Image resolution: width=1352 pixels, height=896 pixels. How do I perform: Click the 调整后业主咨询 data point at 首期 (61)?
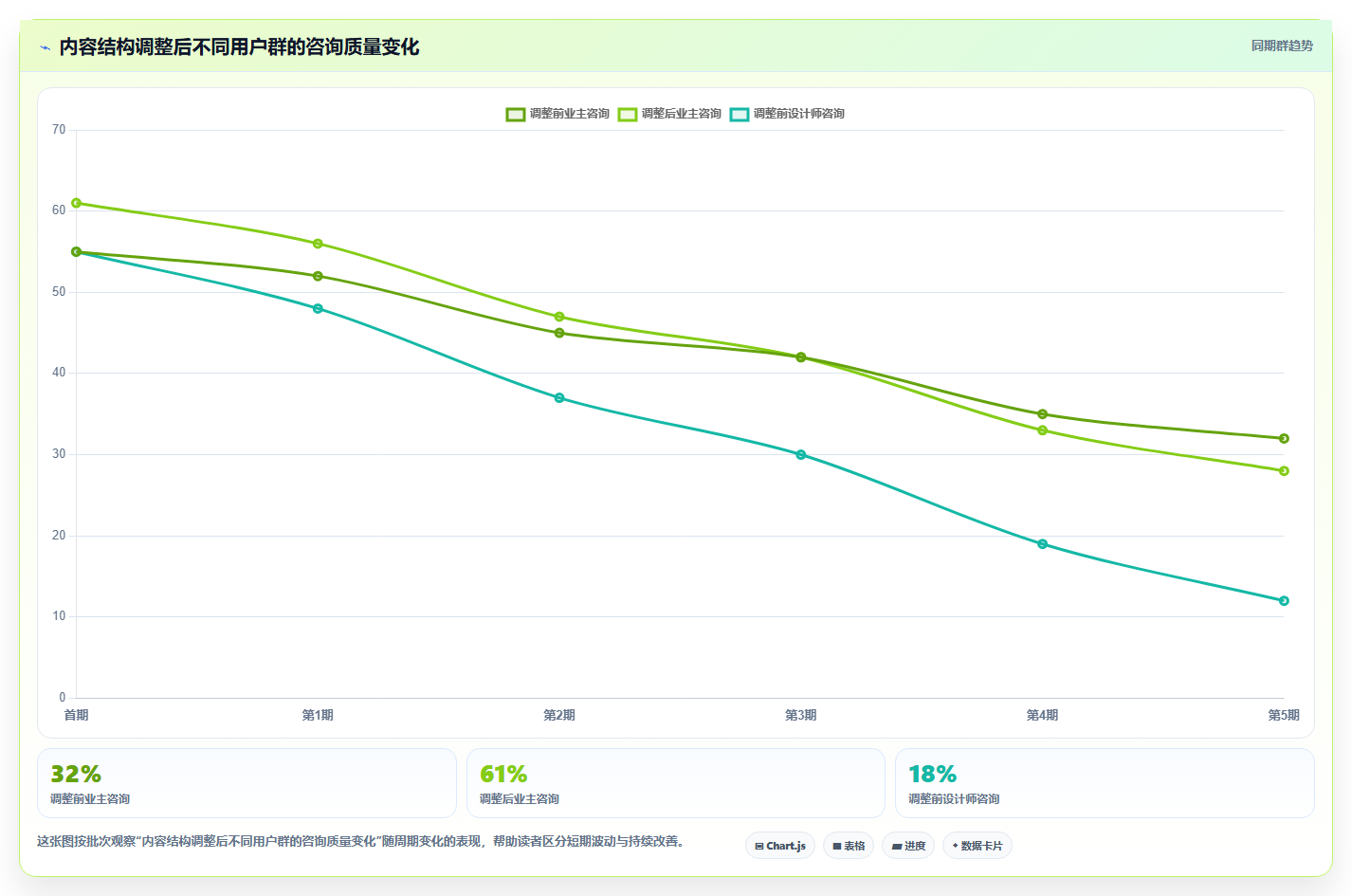click(x=77, y=203)
